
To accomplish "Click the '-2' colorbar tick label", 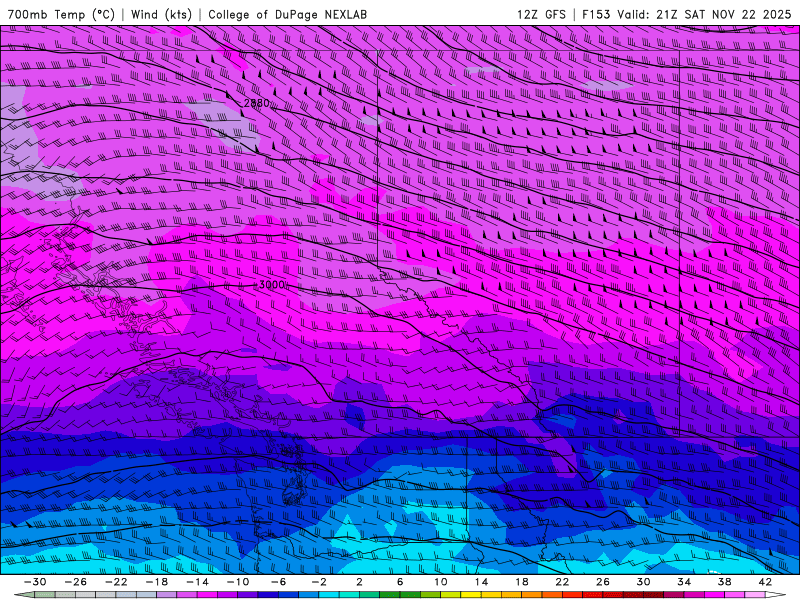I will coord(319,582).
